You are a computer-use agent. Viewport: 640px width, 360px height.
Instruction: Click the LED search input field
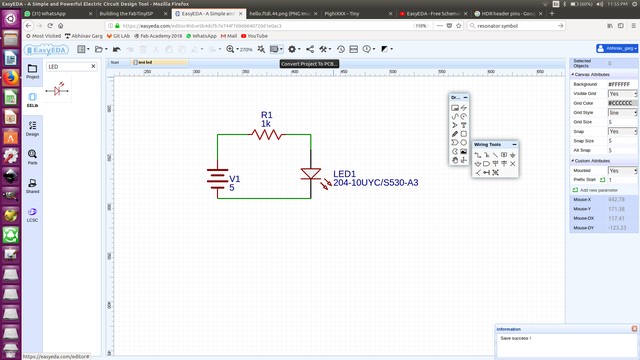click(x=68, y=66)
